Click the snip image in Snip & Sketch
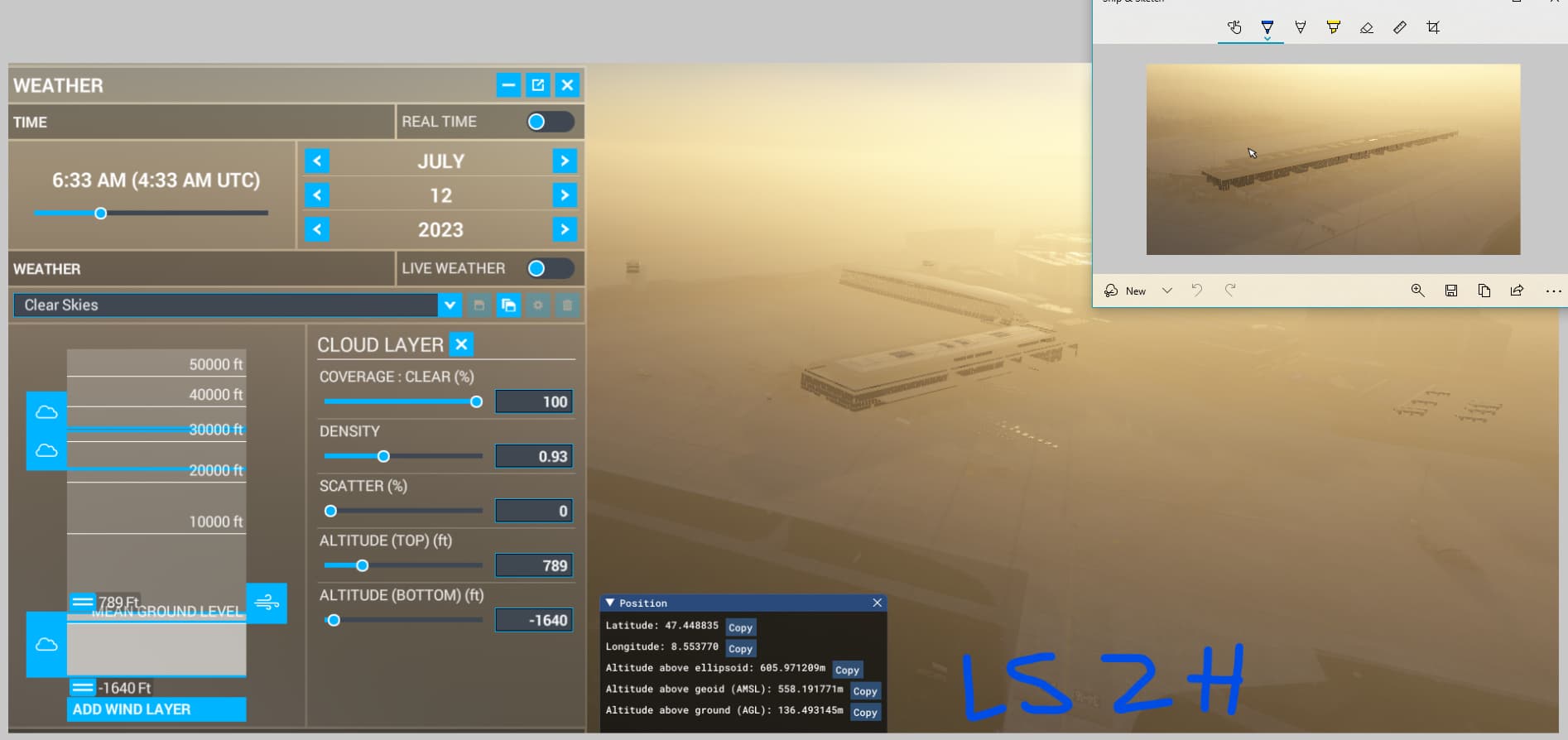 1333,159
